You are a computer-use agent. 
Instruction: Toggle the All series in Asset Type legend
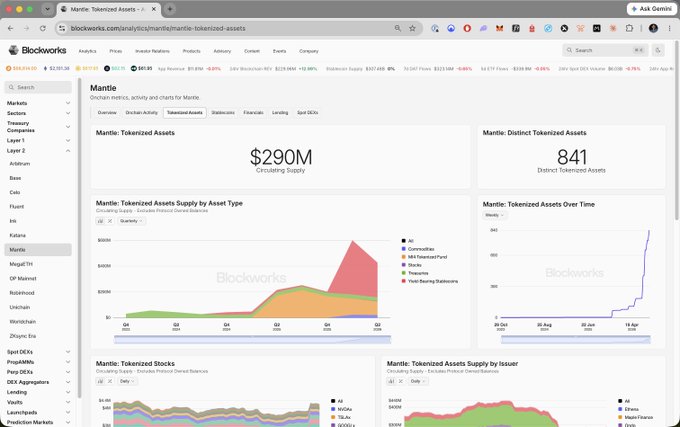[408, 241]
